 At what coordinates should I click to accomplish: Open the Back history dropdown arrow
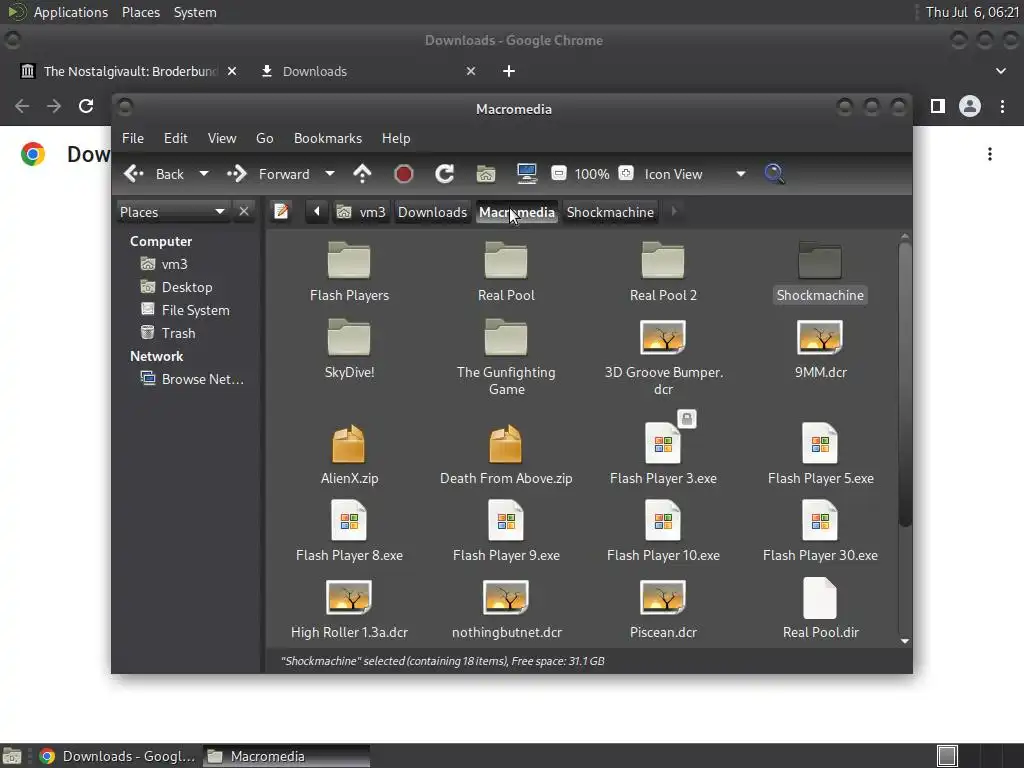pyautogui.click(x=204, y=174)
